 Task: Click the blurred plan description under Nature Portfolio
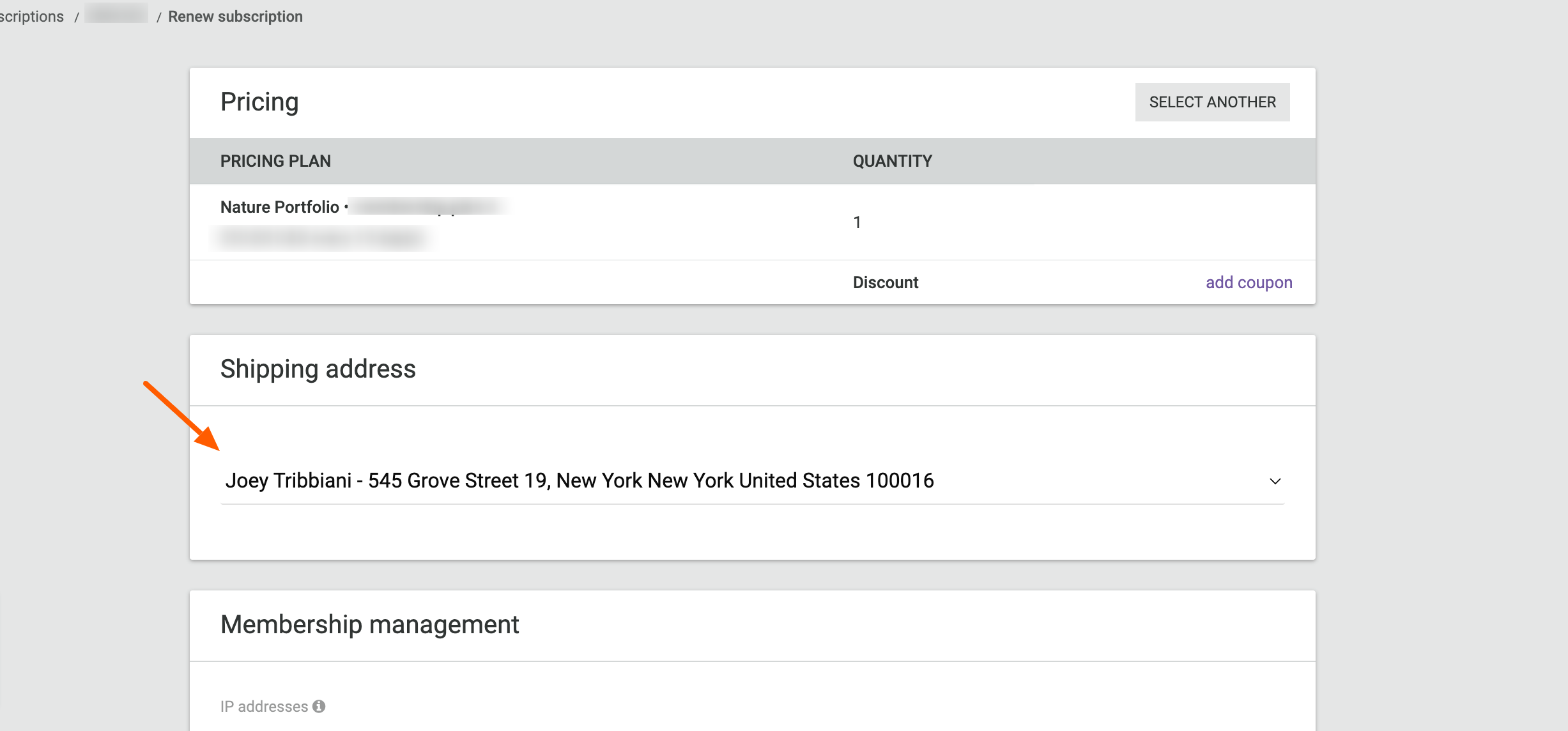[x=323, y=238]
